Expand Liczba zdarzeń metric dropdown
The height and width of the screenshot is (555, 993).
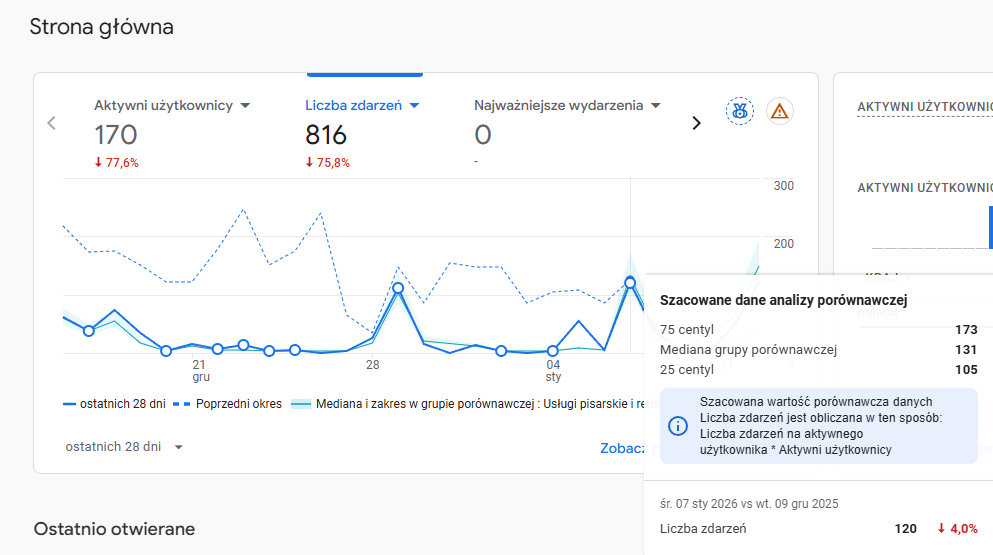(414, 106)
